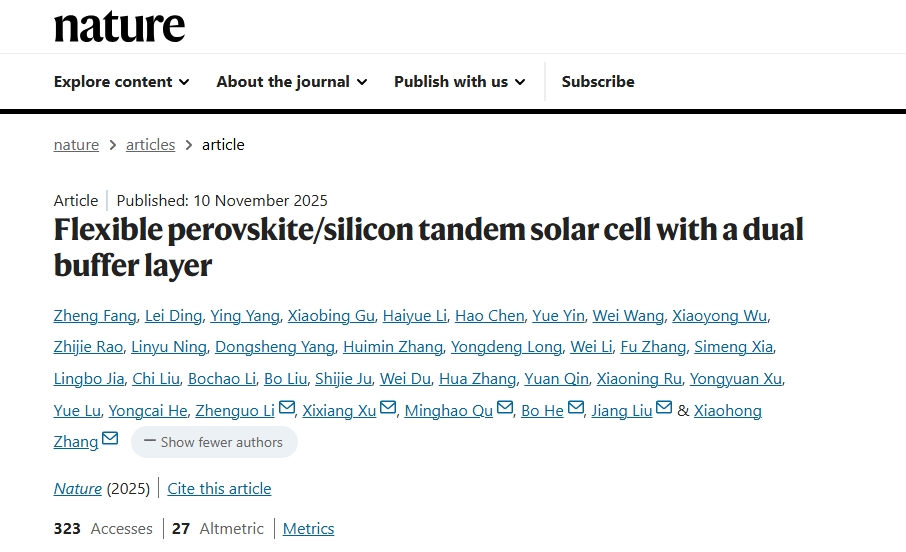Click envelope icon after Jiang Liu

pyautogui.click(x=664, y=408)
